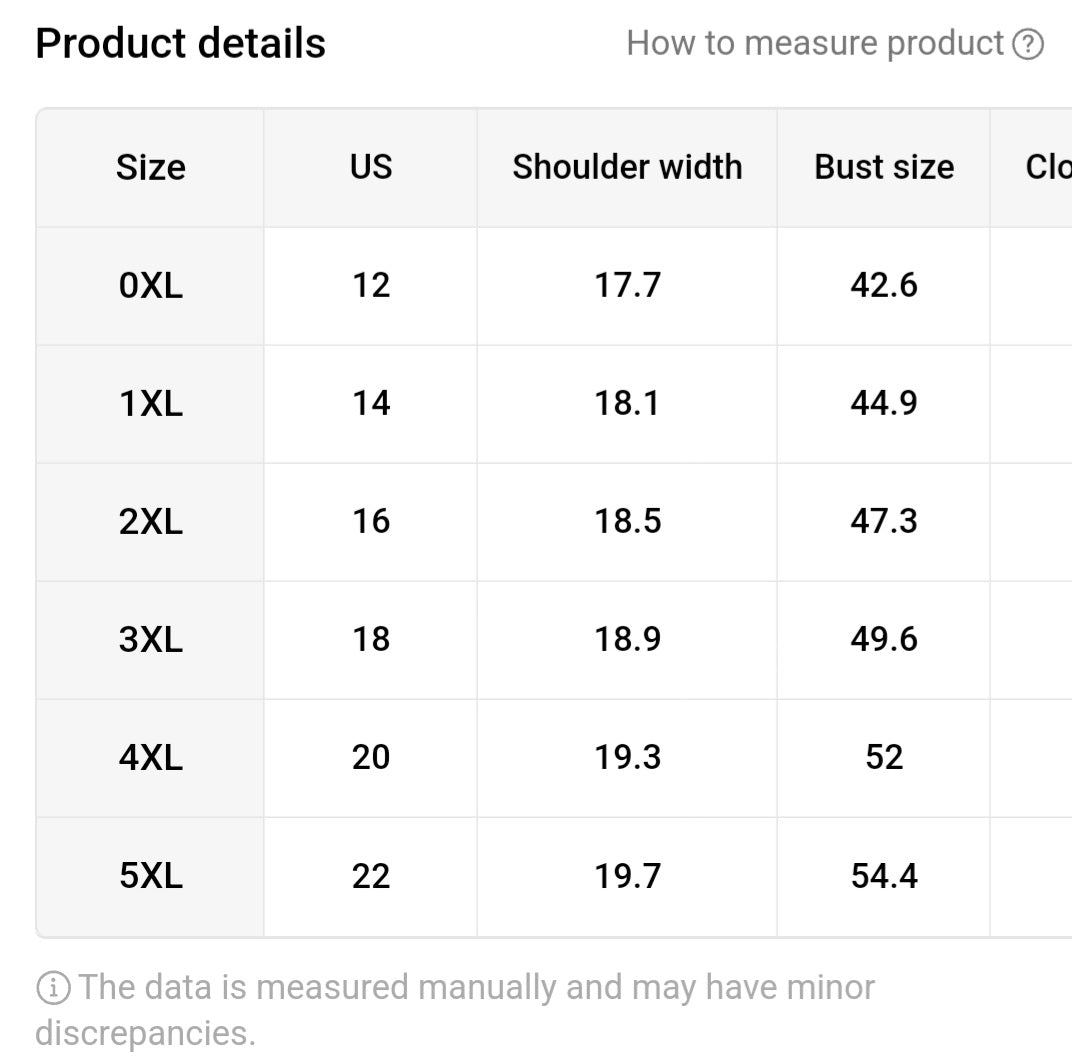The width and height of the screenshot is (1072, 1062).
Task: Click the Shoulder width column header
Action: coord(627,167)
